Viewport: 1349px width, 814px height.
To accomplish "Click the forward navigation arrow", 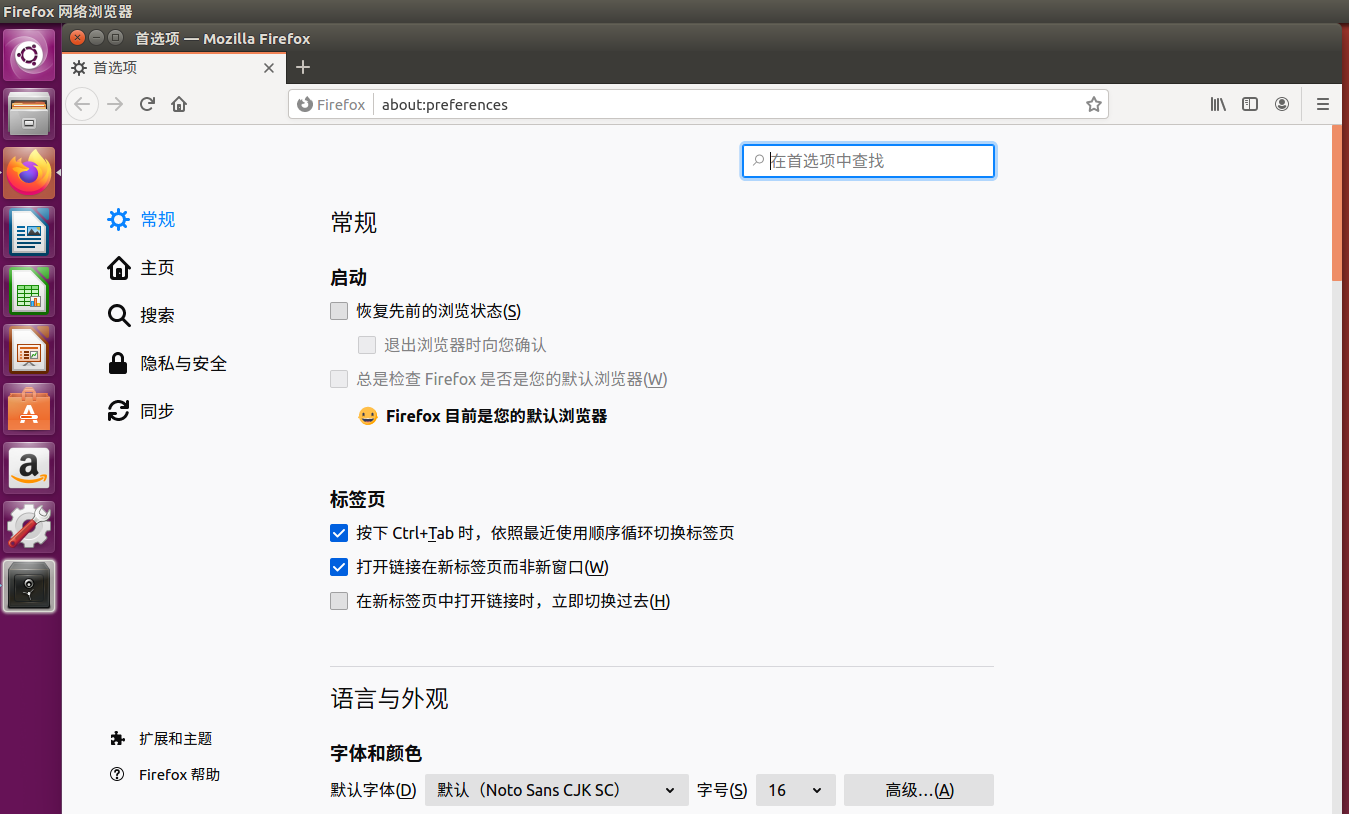I will click(115, 104).
